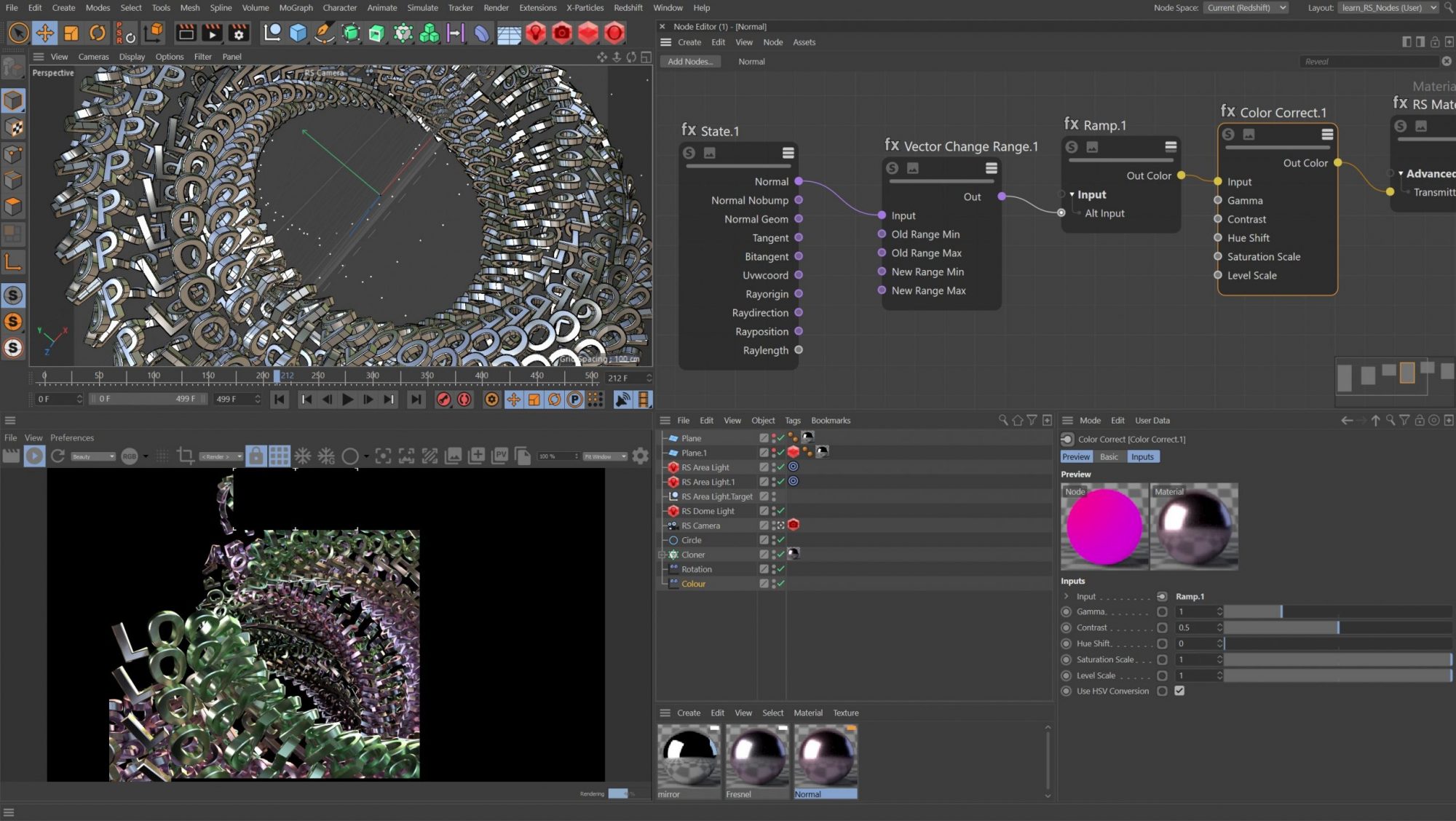The width and height of the screenshot is (1456, 821).
Task: Switch to the Basic tab in Attributes
Action: [1109, 456]
